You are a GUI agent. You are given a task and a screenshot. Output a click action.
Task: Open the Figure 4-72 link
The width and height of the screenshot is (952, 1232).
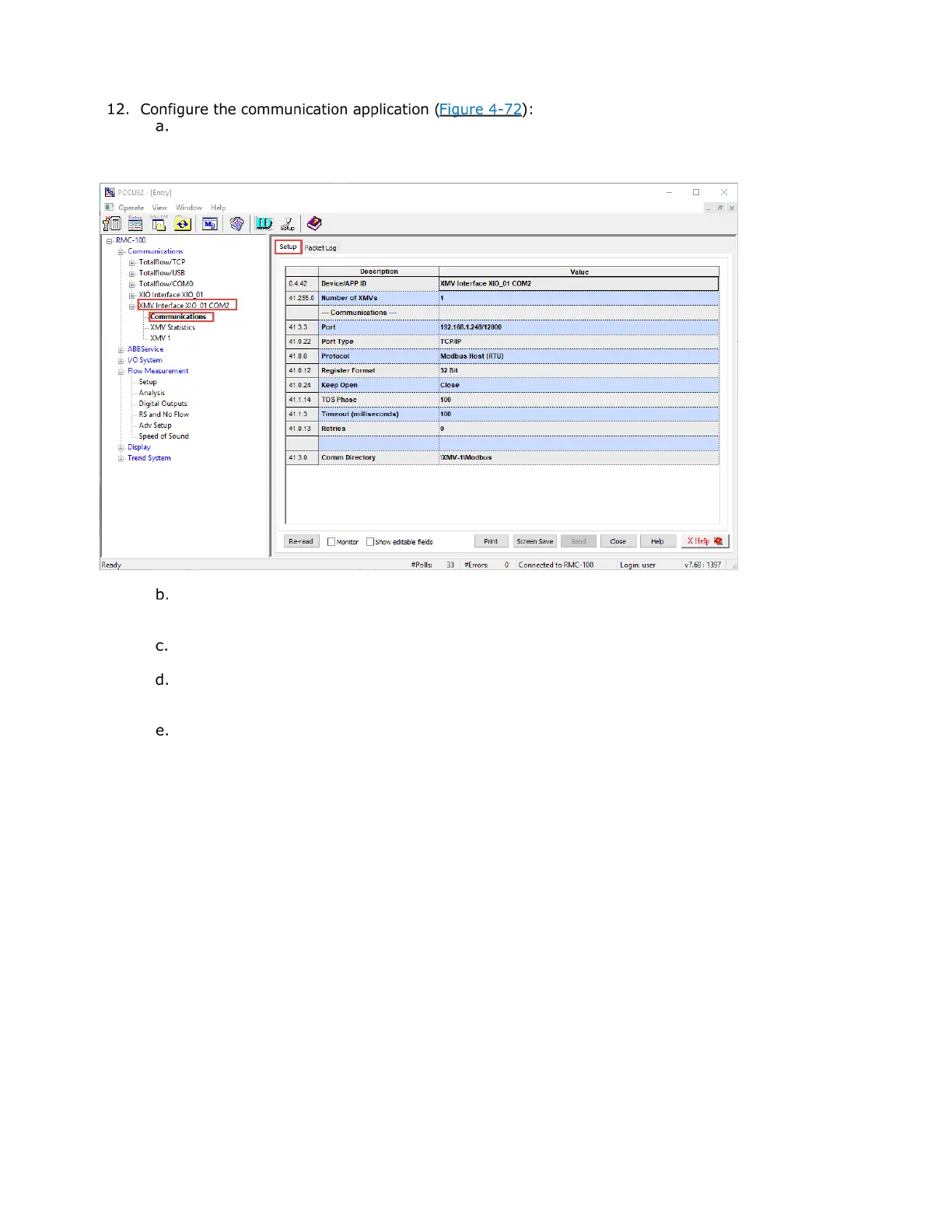(481, 109)
